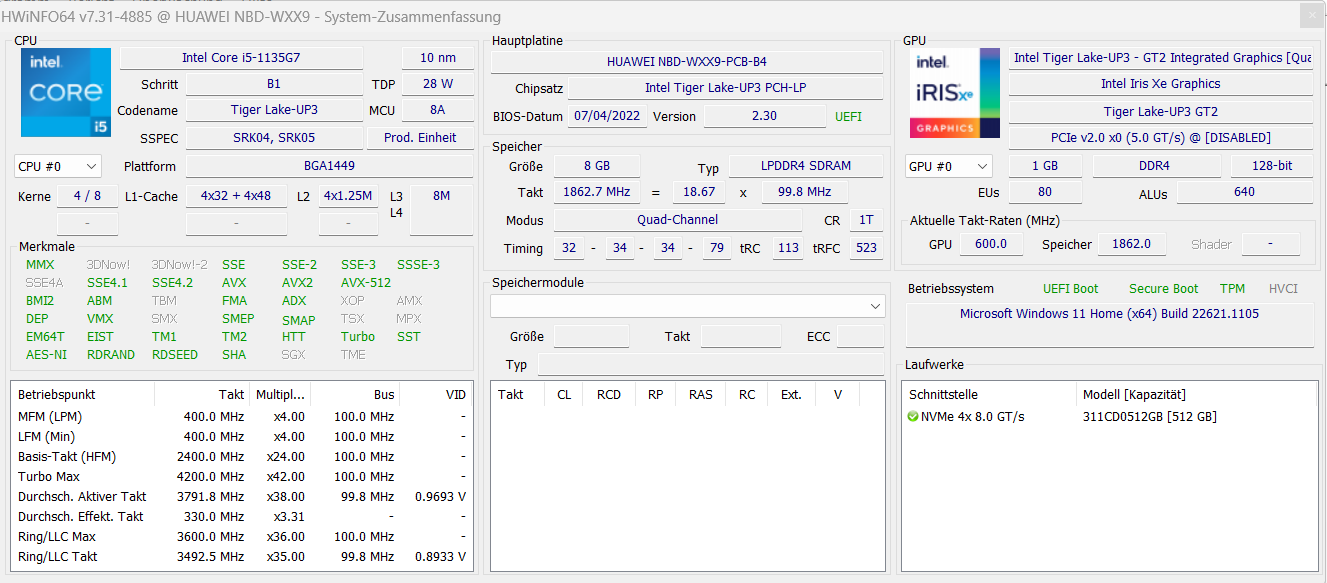Click the AVX-512 feature indicator

[366, 283]
